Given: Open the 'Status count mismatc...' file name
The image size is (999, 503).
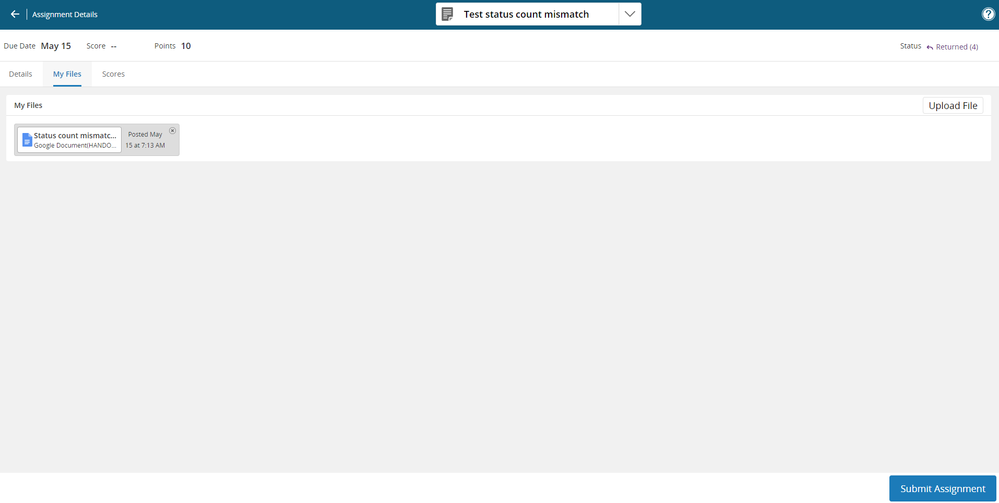Looking at the screenshot, I should tap(75, 135).
